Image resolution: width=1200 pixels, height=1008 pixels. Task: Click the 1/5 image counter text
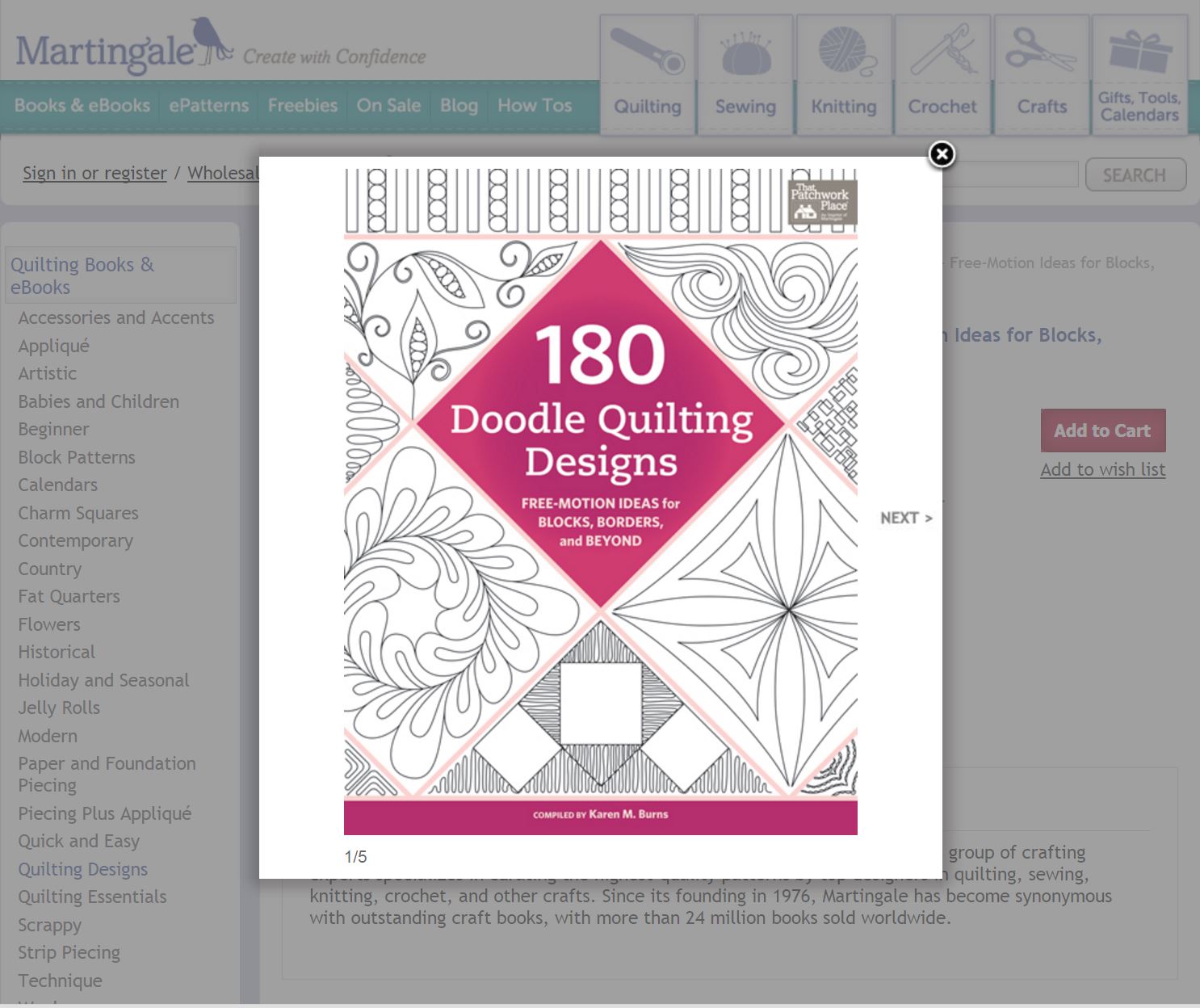point(355,857)
